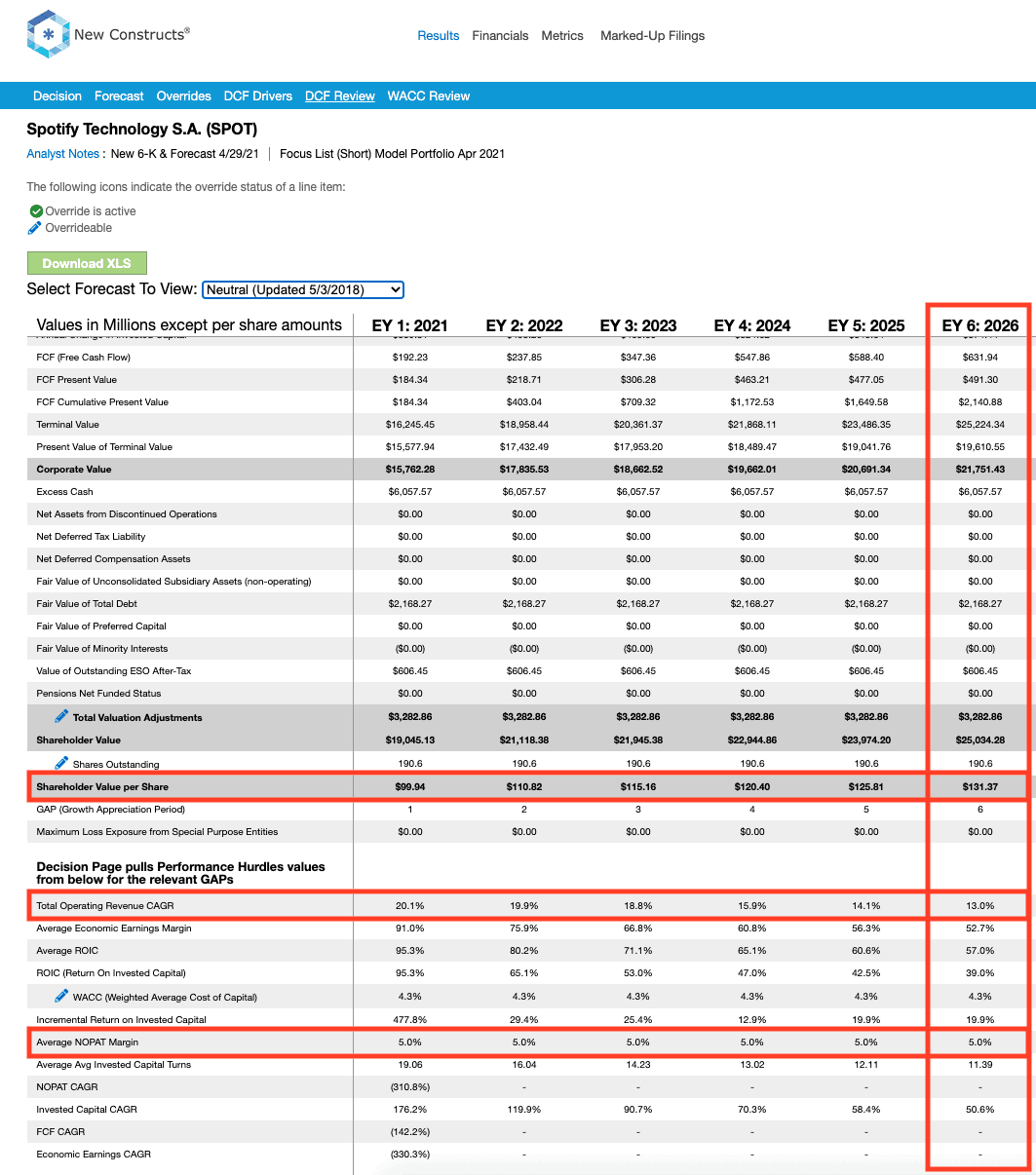The image size is (1036, 1175).
Task: Click pencil icon beside WACC row
Action: tap(61, 996)
